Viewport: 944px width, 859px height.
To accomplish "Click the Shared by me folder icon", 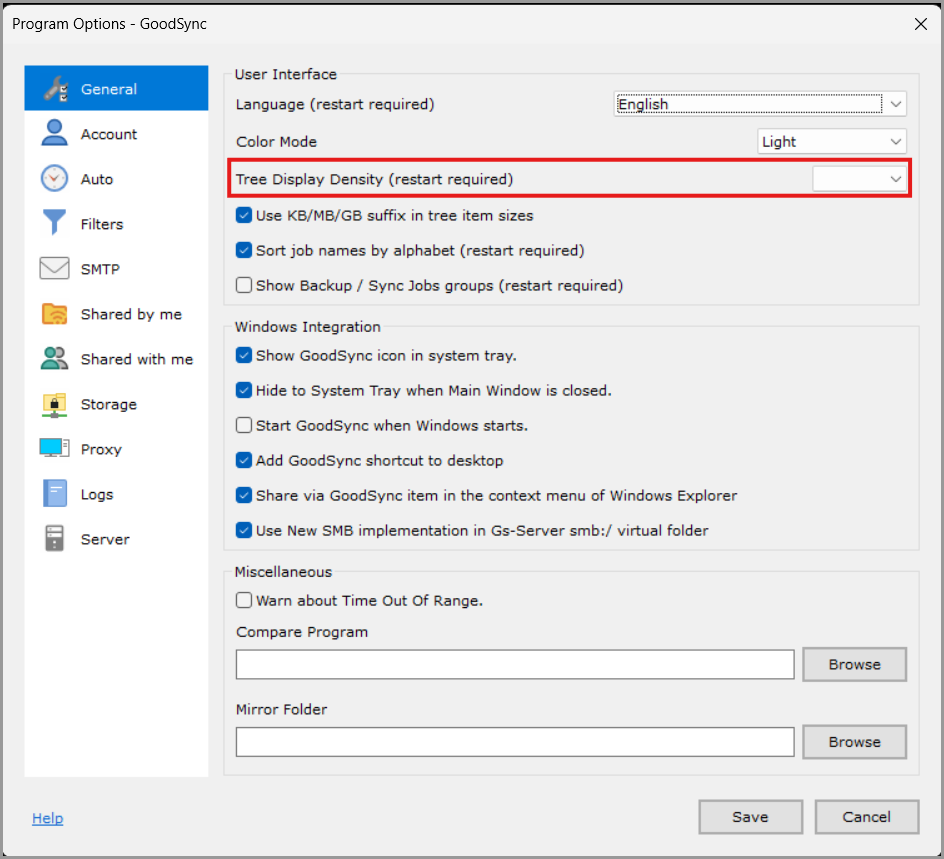I will point(54,314).
